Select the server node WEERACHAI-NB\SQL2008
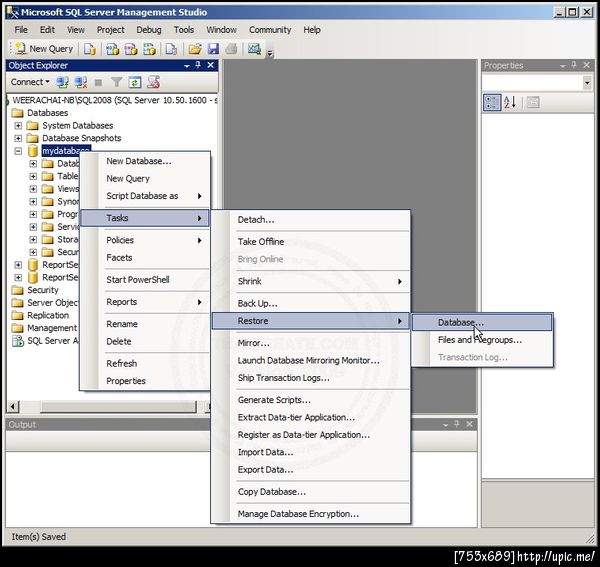This screenshot has width=600, height=567. click(115, 100)
